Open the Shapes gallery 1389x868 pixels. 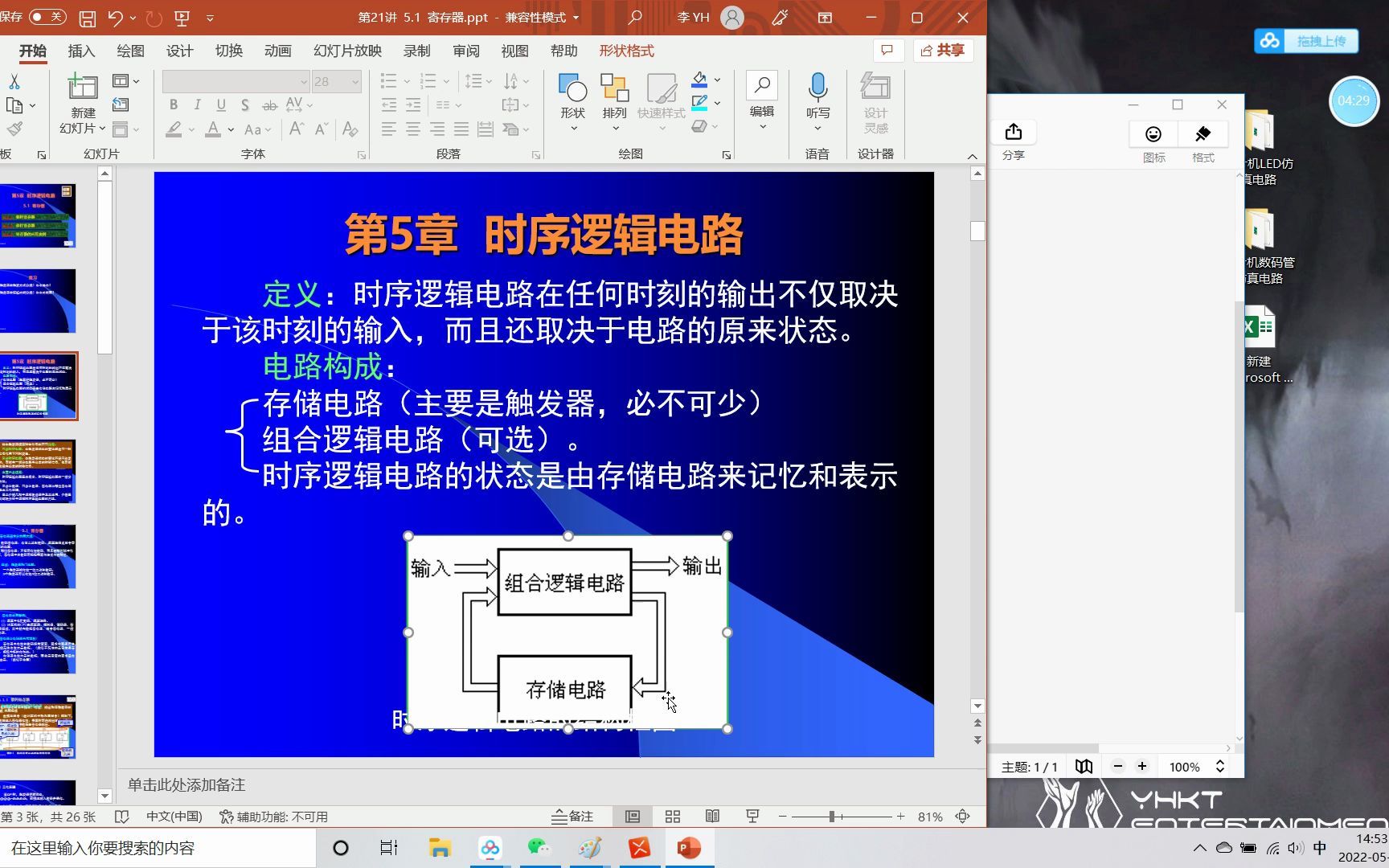point(572,103)
